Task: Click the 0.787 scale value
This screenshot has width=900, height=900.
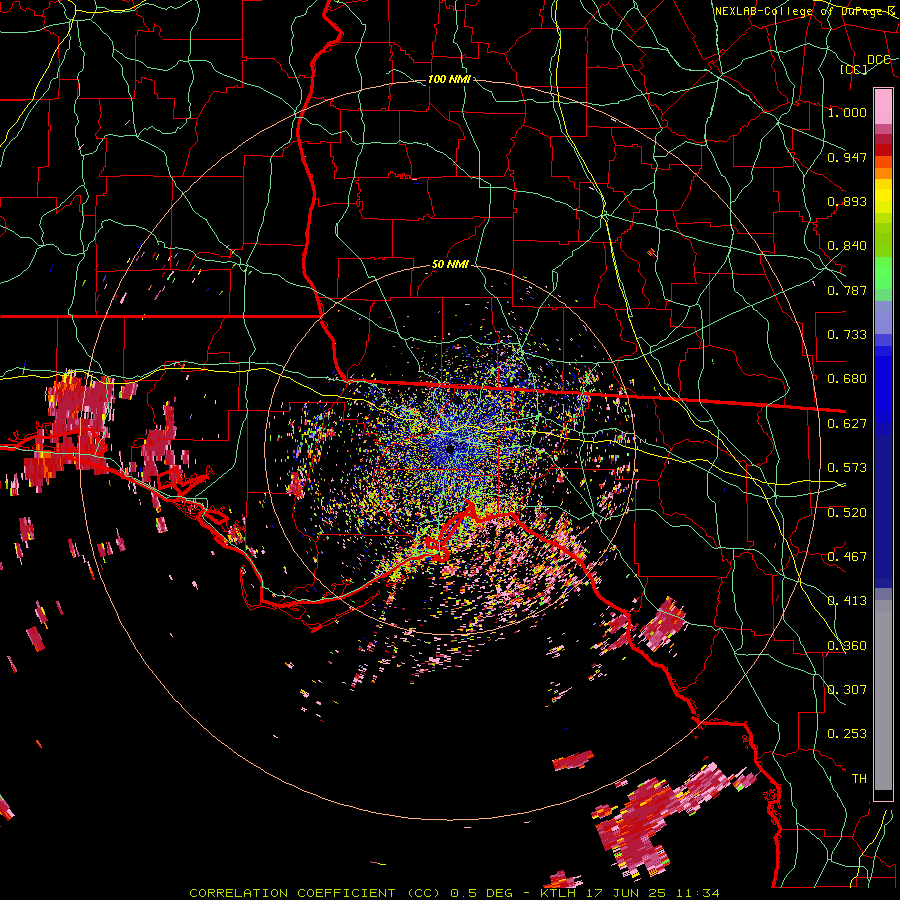Action: click(x=847, y=290)
